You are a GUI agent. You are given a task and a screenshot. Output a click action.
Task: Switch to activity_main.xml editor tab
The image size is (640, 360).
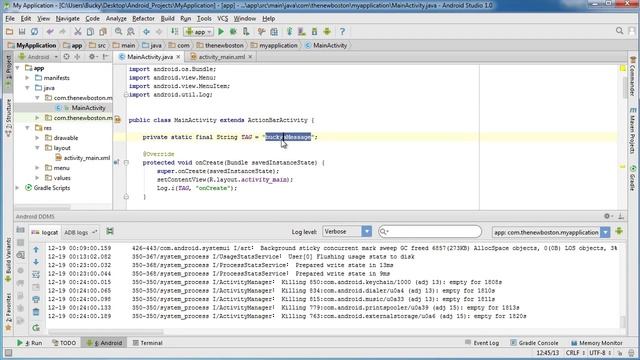(x=221, y=57)
